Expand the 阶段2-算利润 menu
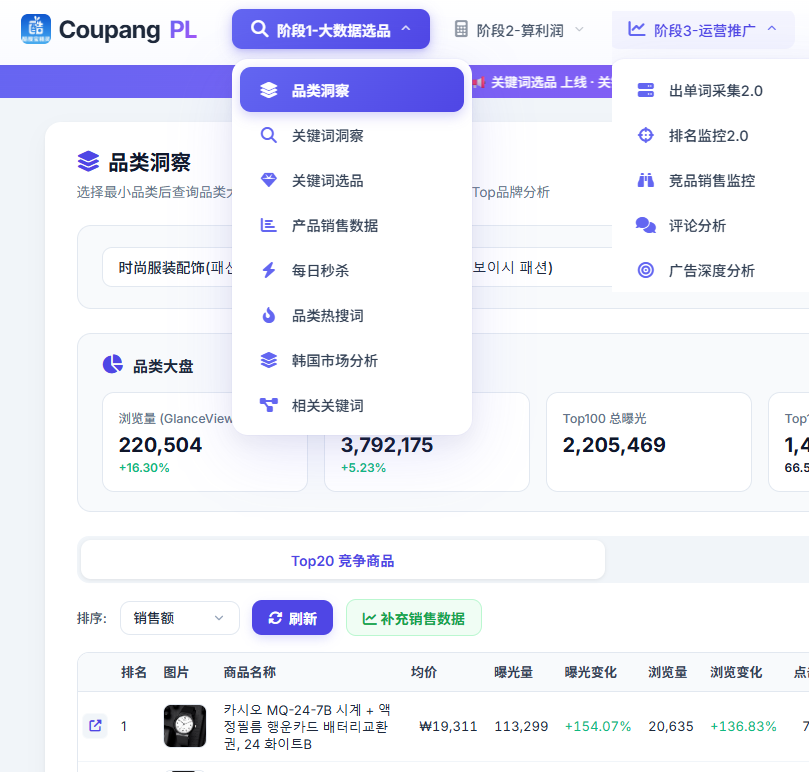This screenshot has height=772, width=809. coord(520,30)
